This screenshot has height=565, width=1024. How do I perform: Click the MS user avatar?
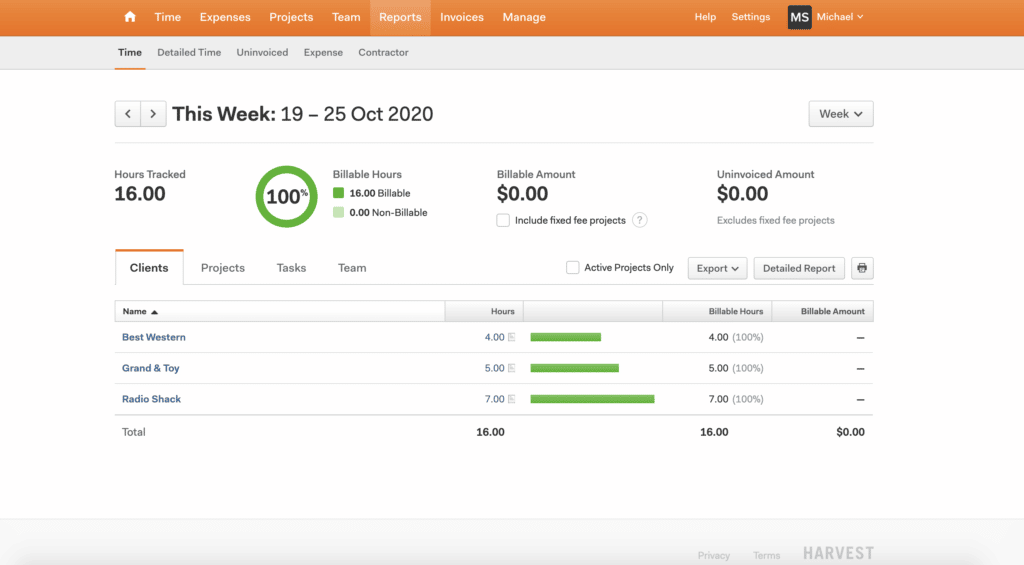tap(799, 17)
